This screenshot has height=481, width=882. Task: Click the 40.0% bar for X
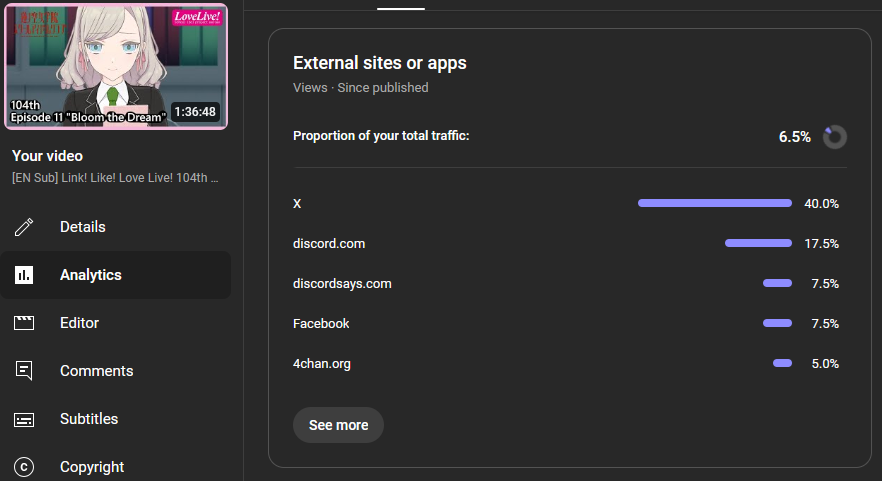(715, 203)
